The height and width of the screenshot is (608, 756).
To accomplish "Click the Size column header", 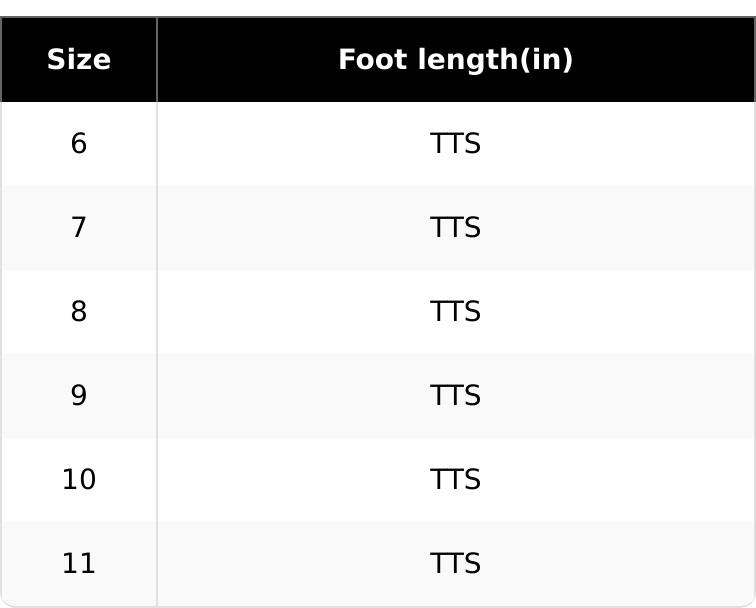I will click(79, 60).
